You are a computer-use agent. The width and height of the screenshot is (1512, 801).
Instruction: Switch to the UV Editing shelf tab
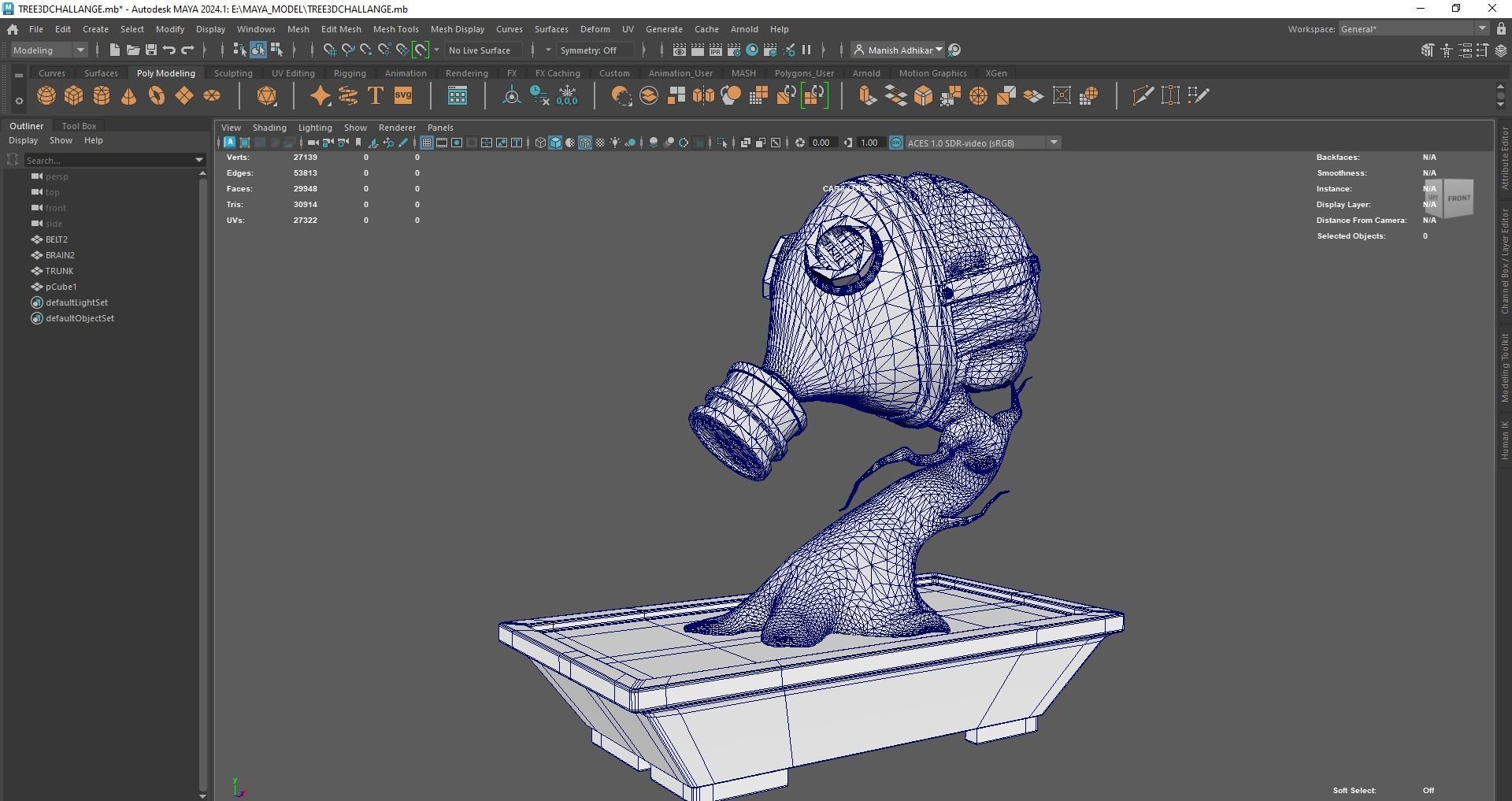pyautogui.click(x=293, y=73)
